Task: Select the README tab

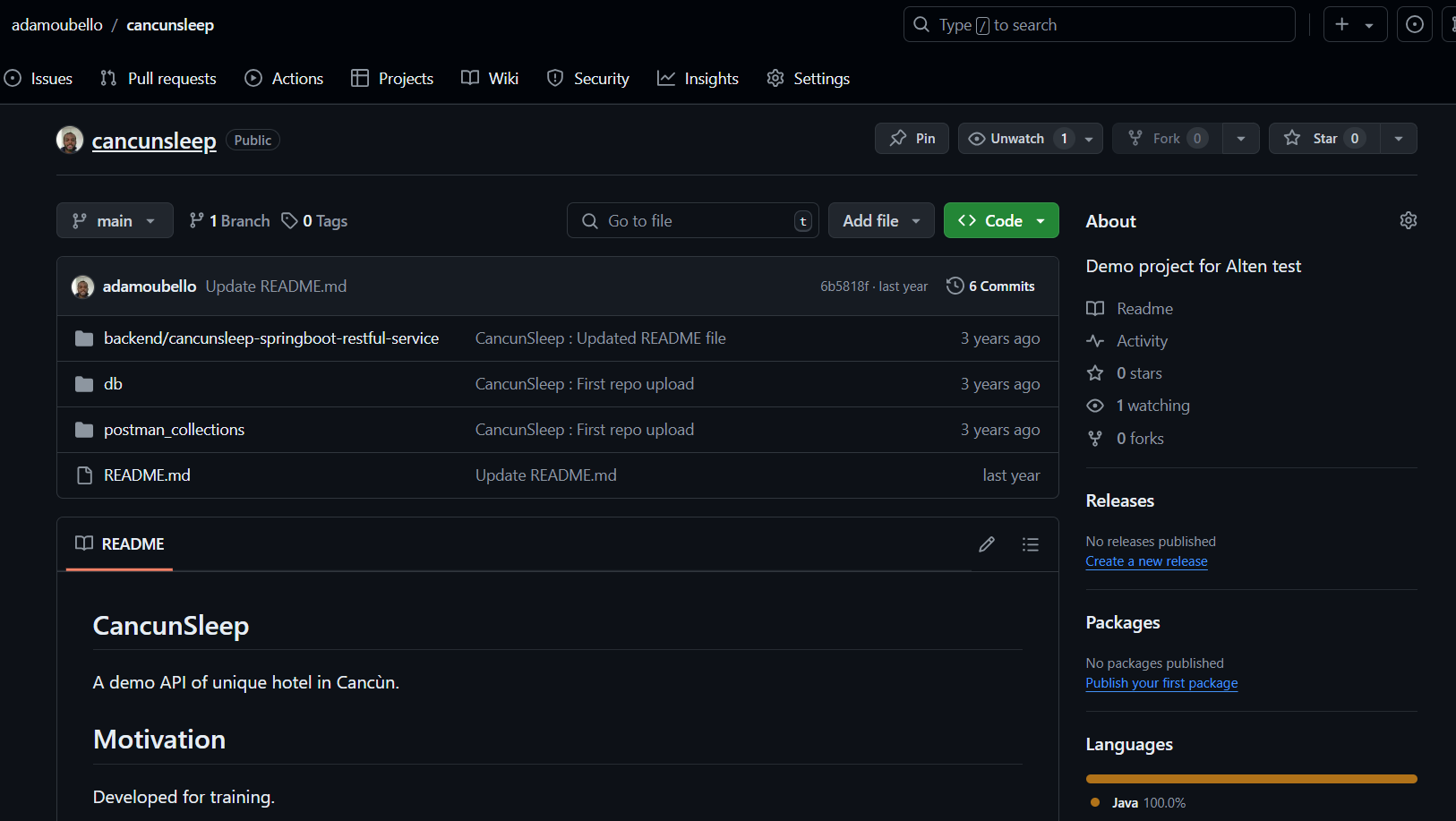Action: coord(120,544)
